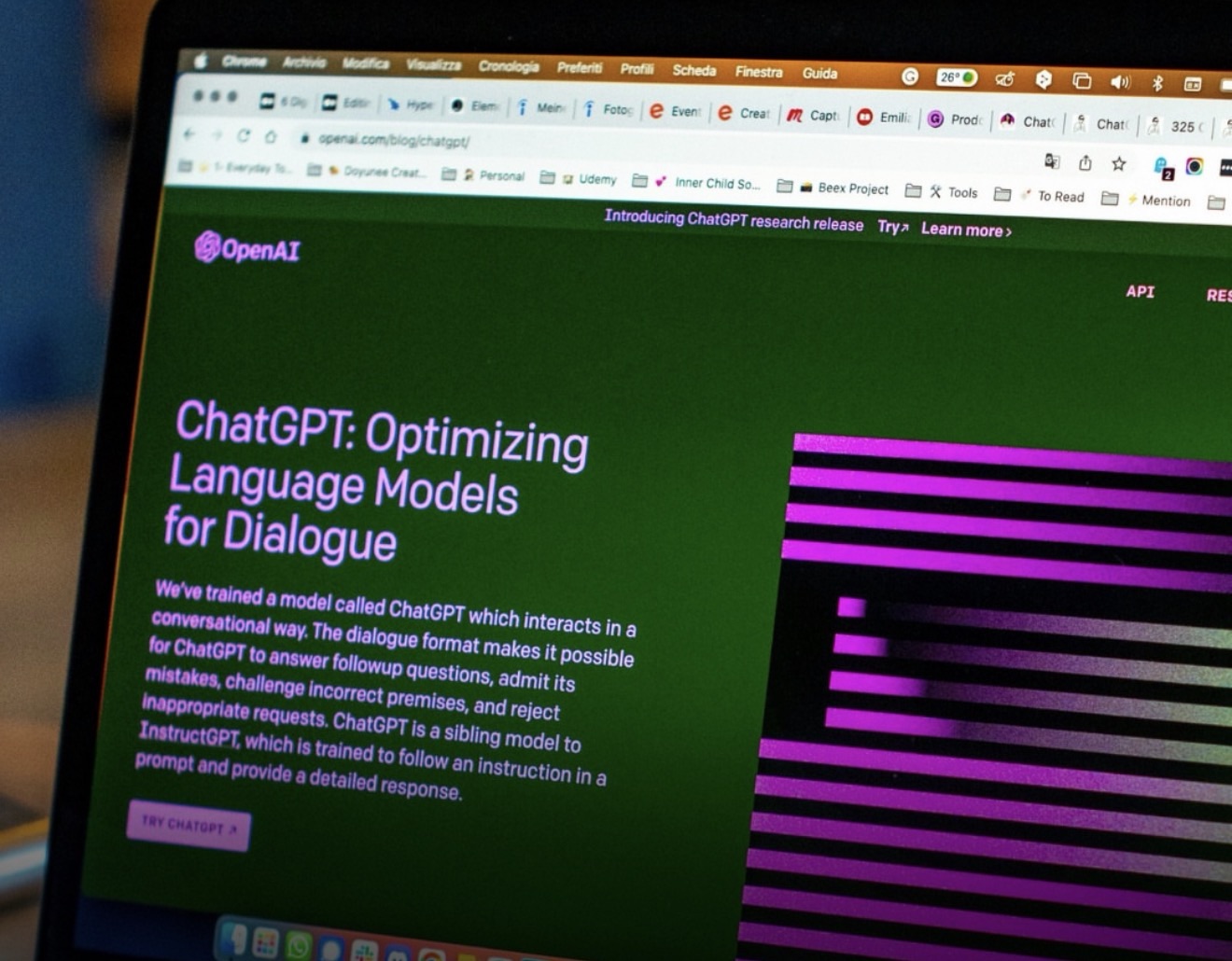The height and width of the screenshot is (961, 1232).
Task: Switch to the Event browser tab
Action: click(x=675, y=111)
